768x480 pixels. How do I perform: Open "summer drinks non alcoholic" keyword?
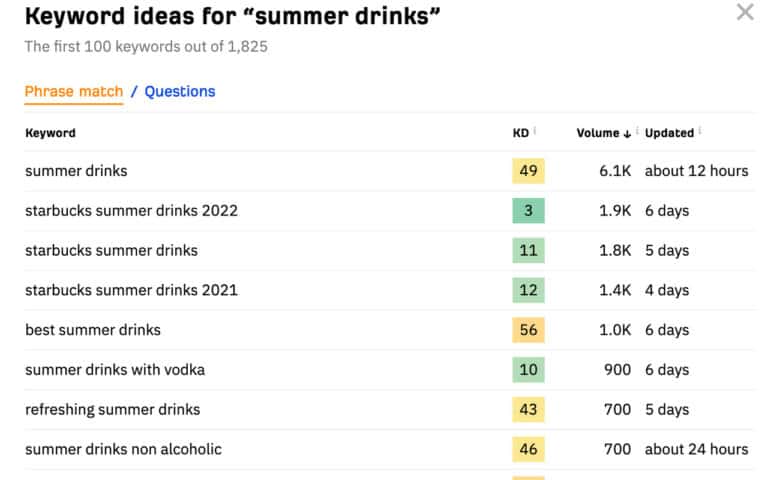(123, 449)
